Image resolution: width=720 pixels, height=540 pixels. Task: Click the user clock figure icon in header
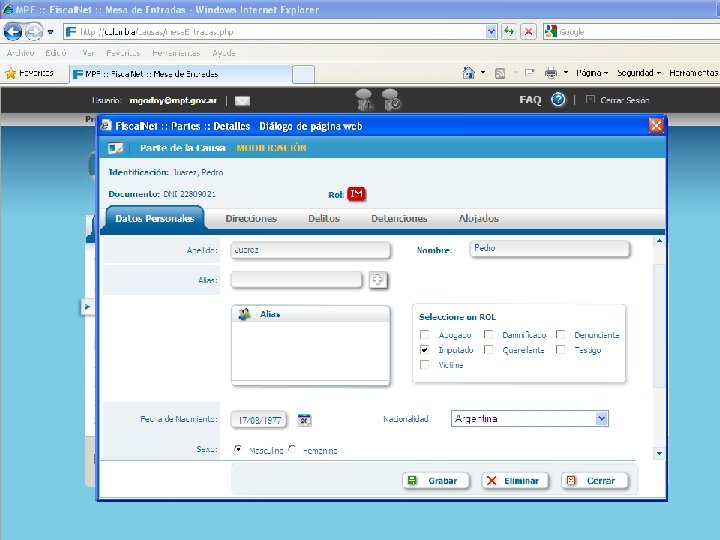click(x=391, y=100)
